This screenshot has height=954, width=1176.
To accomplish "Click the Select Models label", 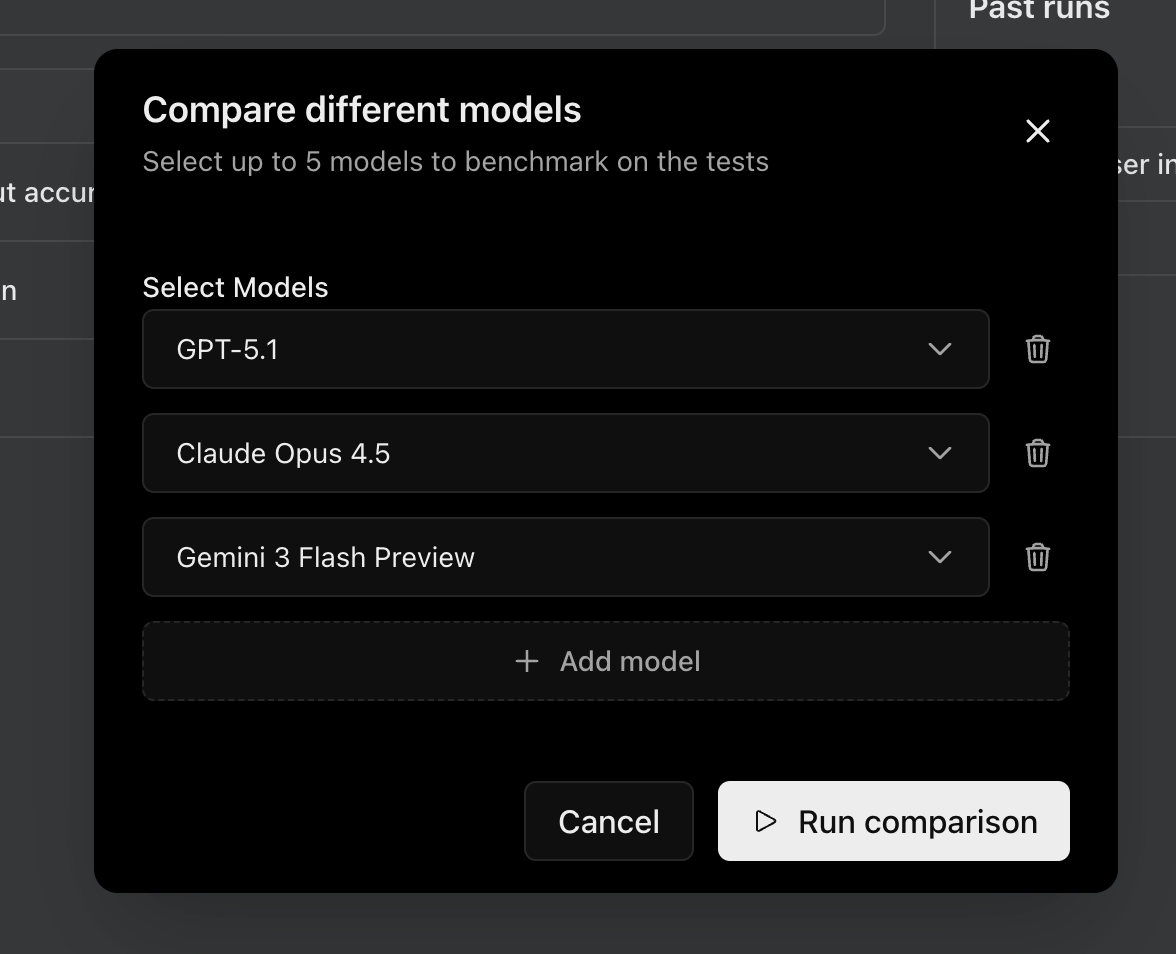I will click(x=235, y=287).
